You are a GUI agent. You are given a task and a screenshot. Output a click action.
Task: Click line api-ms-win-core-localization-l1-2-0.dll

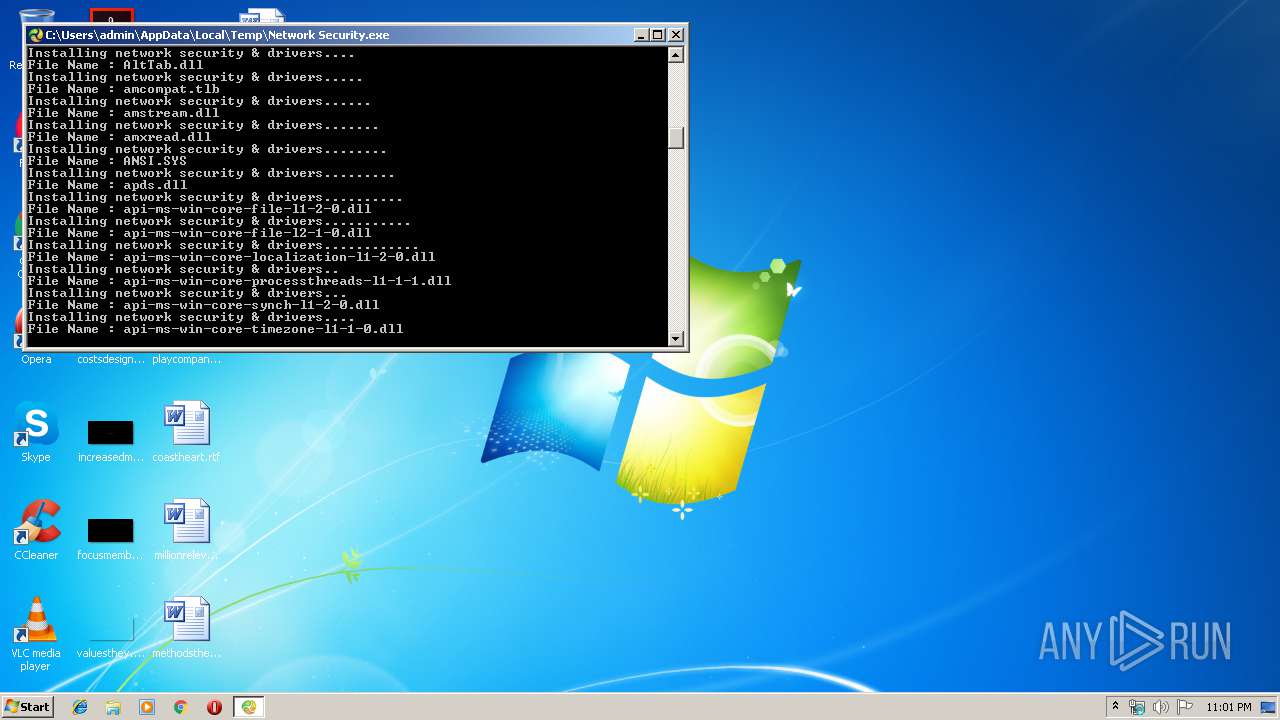coord(231,257)
